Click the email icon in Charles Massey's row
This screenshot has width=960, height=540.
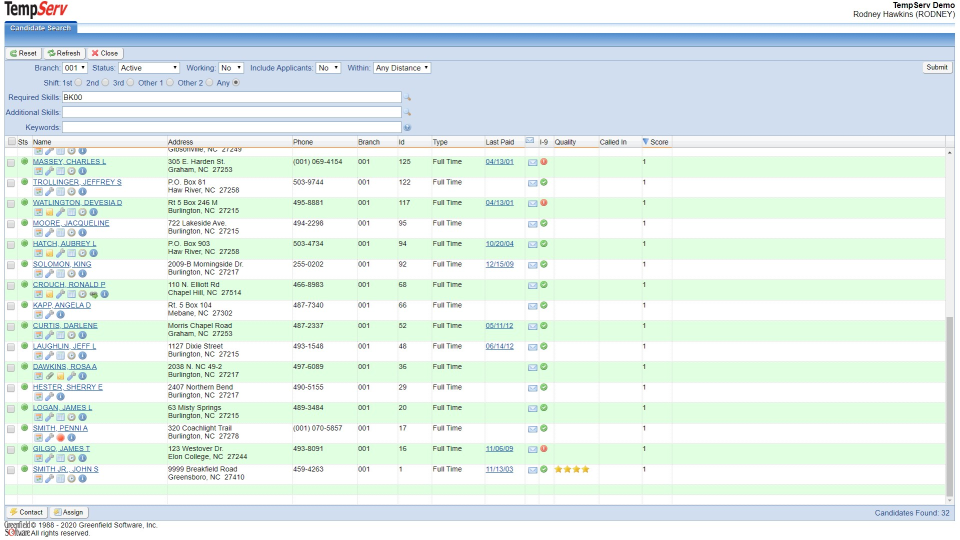(x=532, y=162)
